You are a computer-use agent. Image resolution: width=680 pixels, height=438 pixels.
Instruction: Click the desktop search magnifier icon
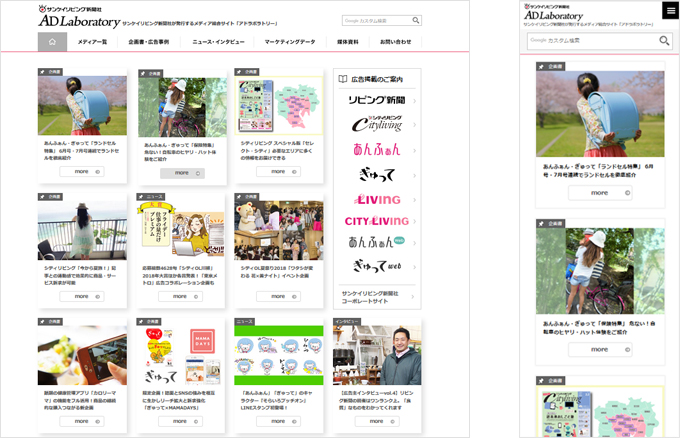pyautogui.click(x=415, y=20)
